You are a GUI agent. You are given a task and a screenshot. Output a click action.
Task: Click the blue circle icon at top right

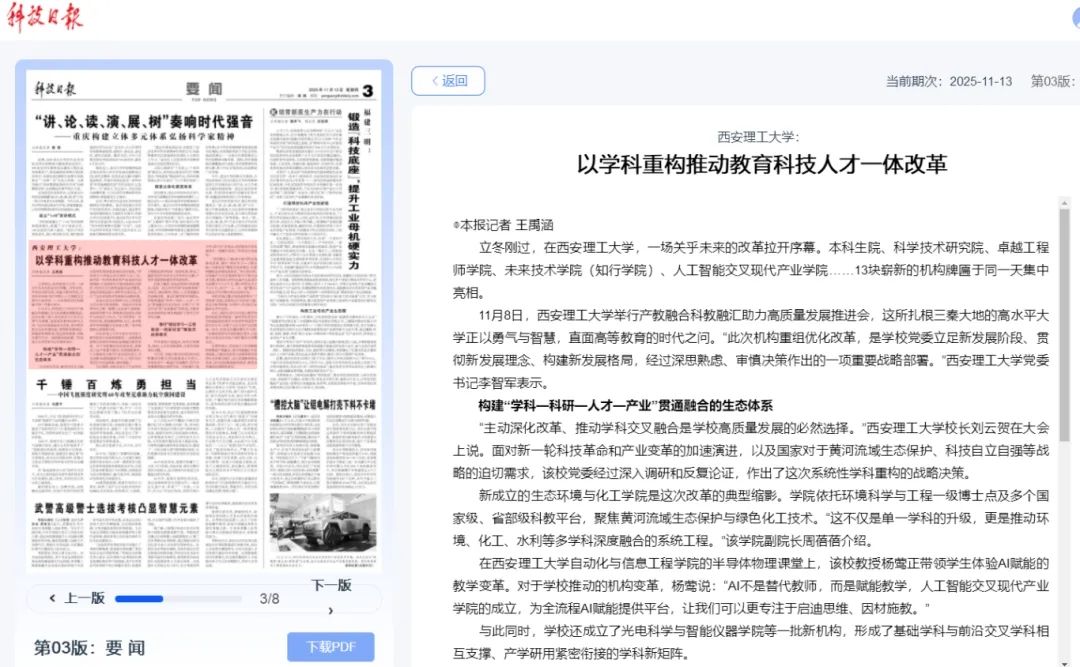(1073, 20)
